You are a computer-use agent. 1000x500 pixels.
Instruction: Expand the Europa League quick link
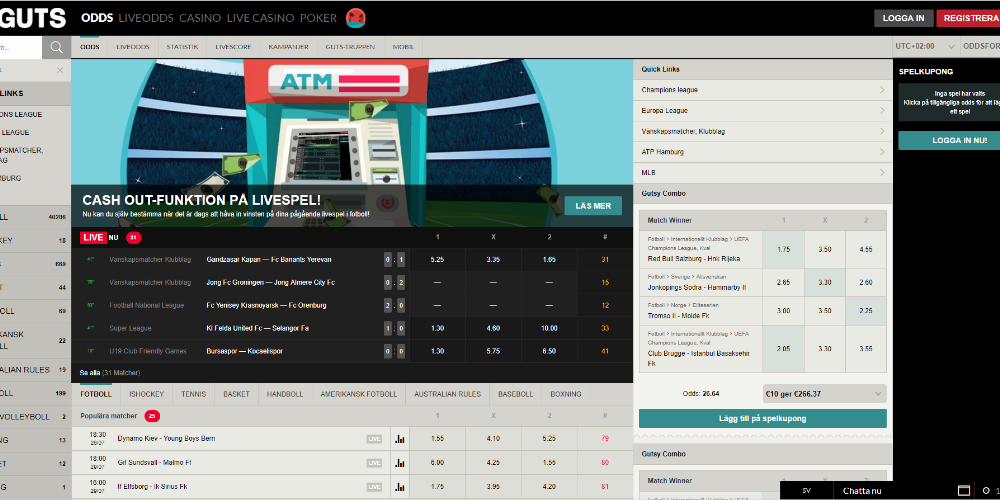pos(763,110)
